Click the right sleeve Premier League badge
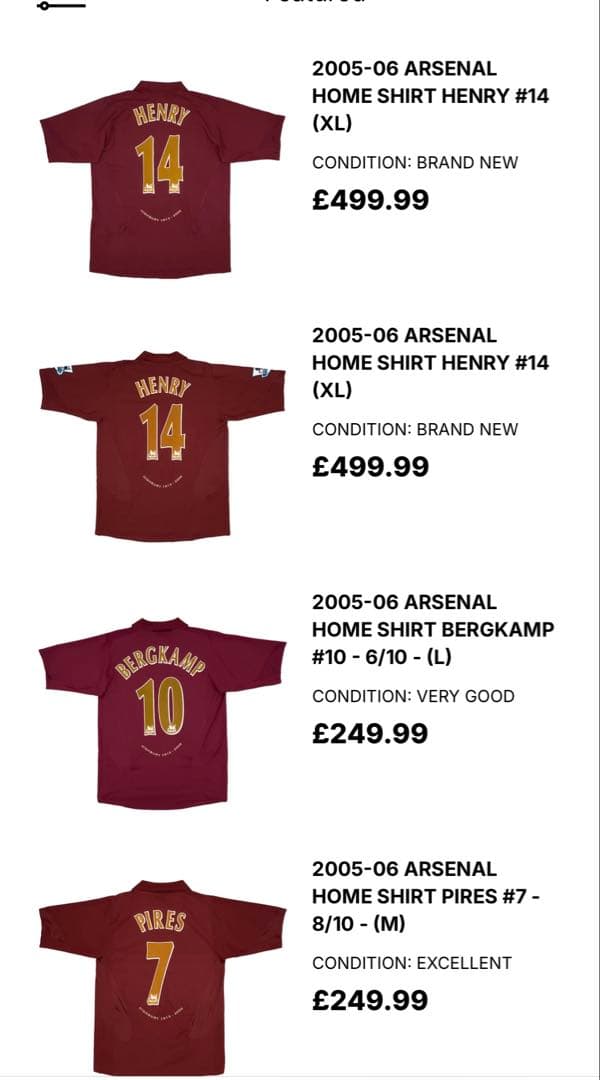The height and width of the screenshot is (1080, 600). pos(261,370)
